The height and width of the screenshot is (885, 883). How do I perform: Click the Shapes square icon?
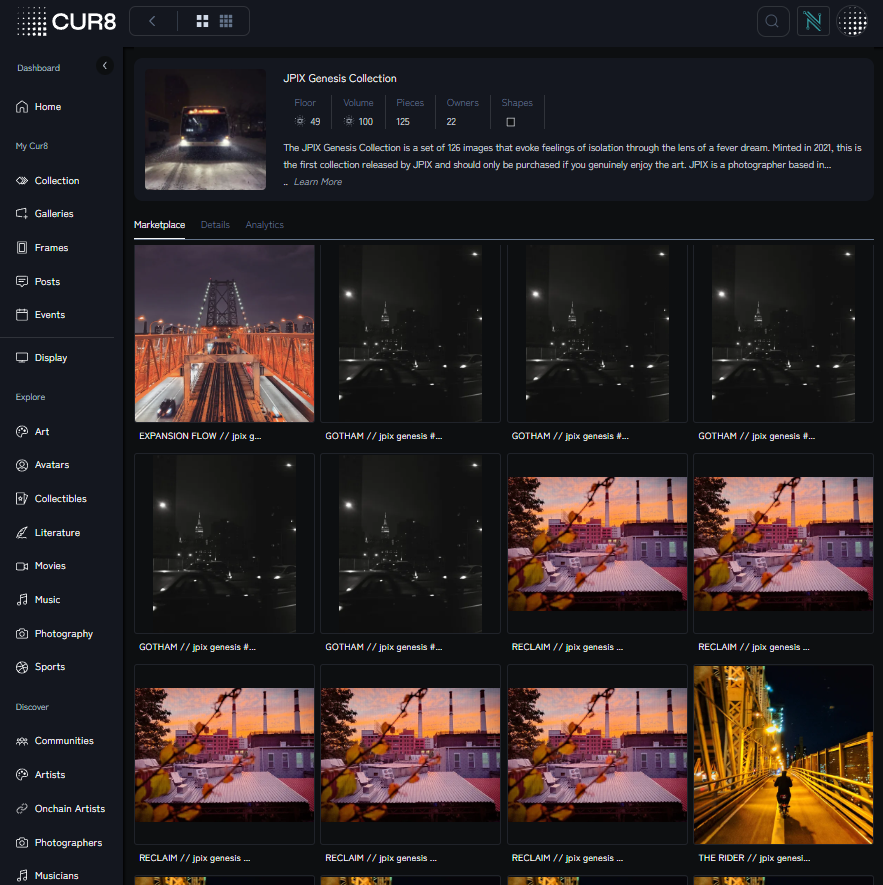tap(510, 122)
